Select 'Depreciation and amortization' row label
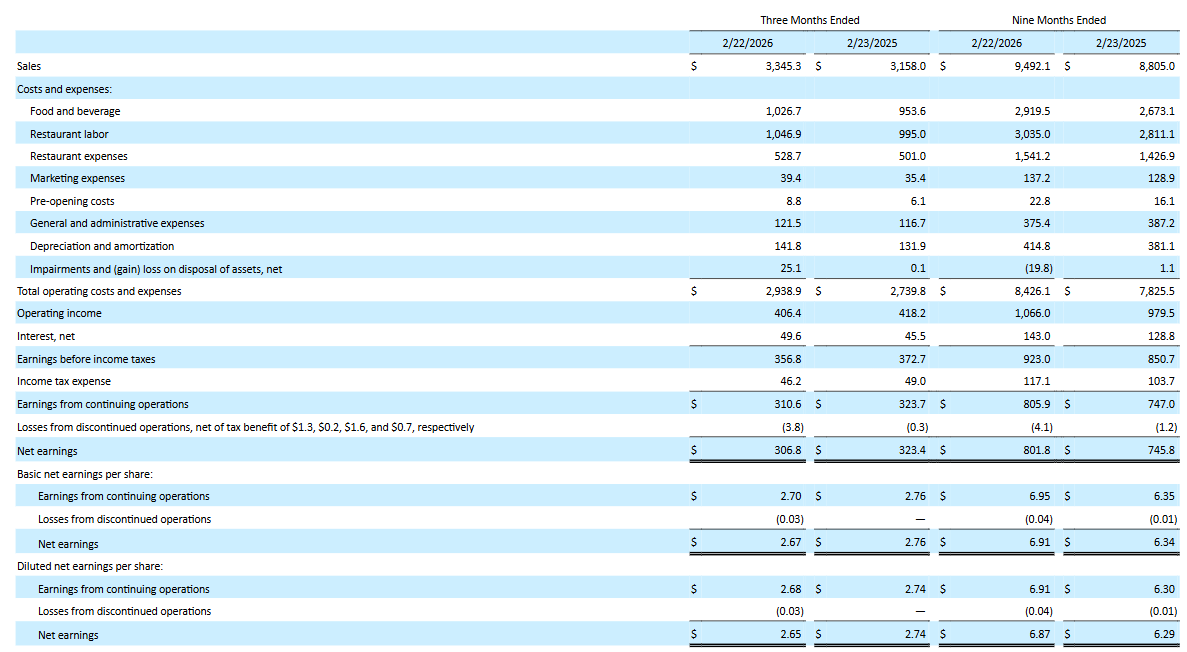 102,246
